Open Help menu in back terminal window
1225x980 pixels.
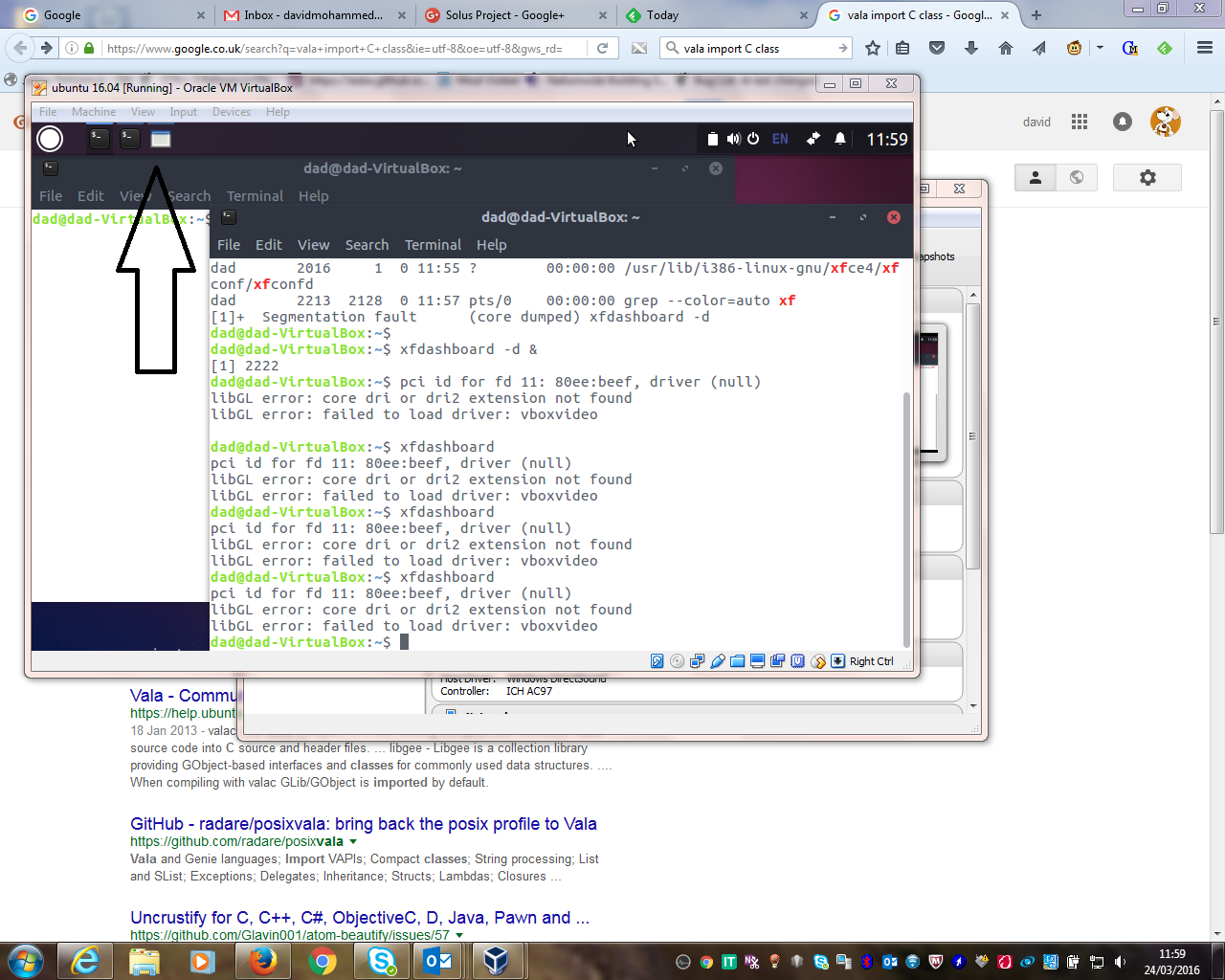(313, 196)
